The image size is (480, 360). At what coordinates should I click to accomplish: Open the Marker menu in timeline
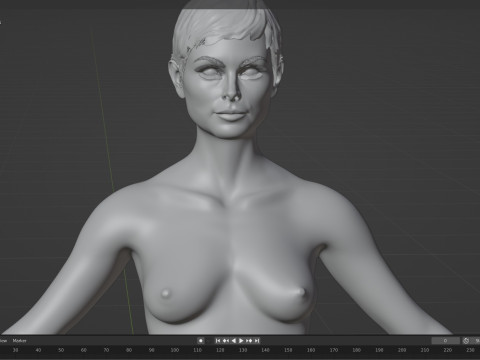[x=19, y=341]
